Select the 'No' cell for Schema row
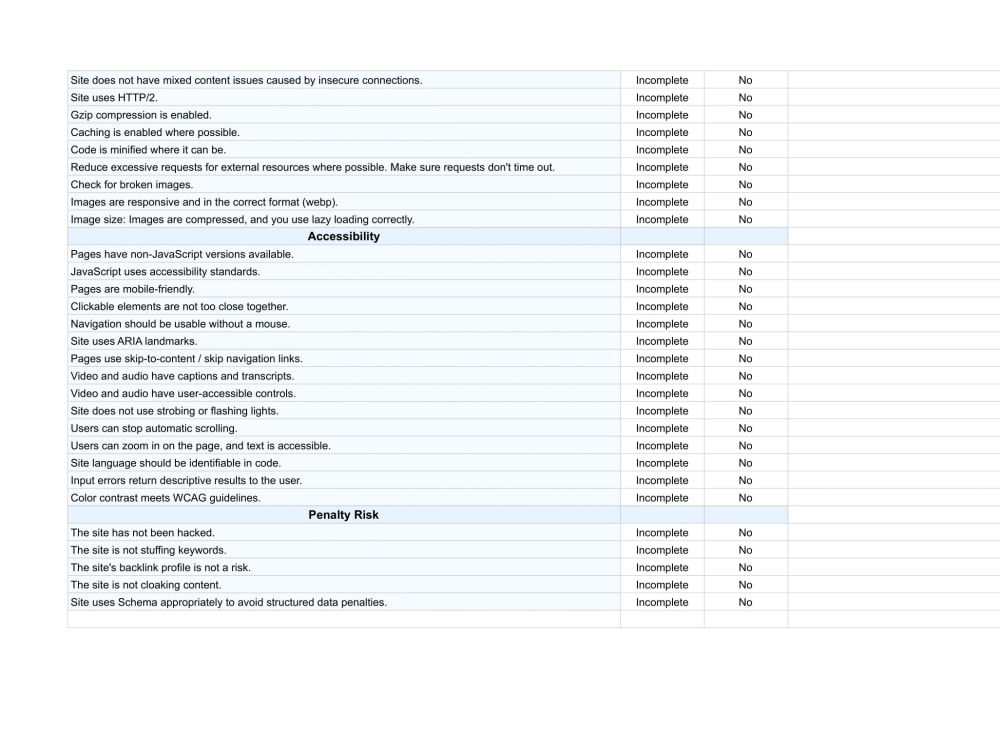 point(746,602)
